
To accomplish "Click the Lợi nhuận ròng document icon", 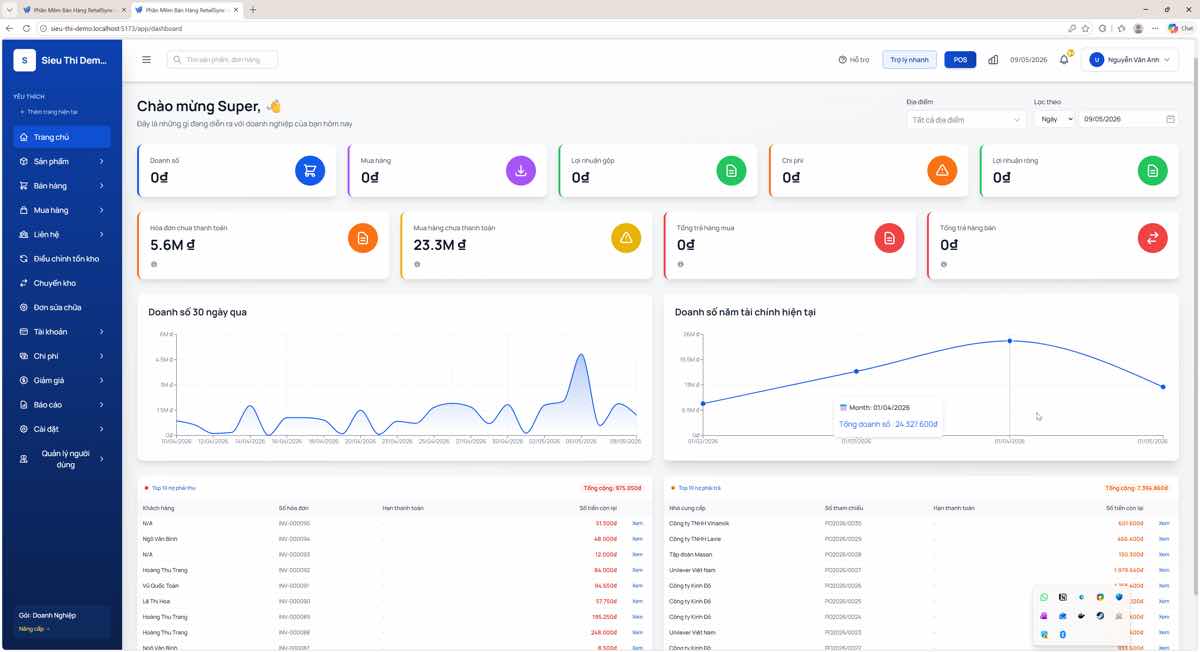I will (x=1153, y=171).
